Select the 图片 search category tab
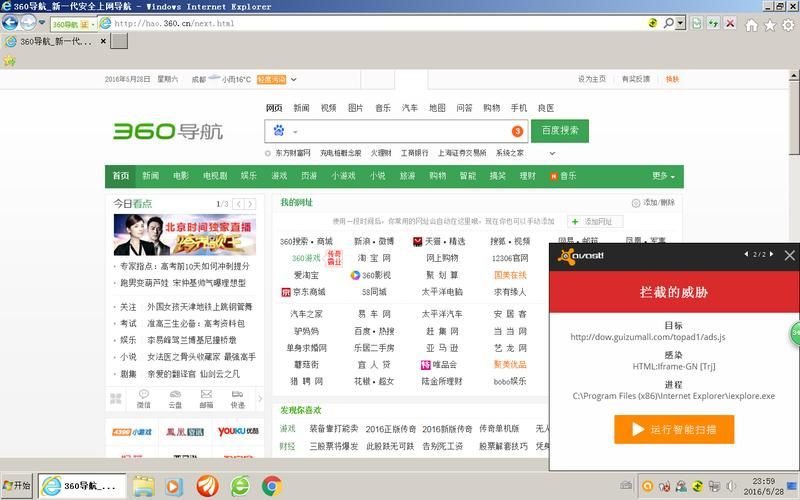The width and height of the screenshot is (800, 500). tap(355, 108)
